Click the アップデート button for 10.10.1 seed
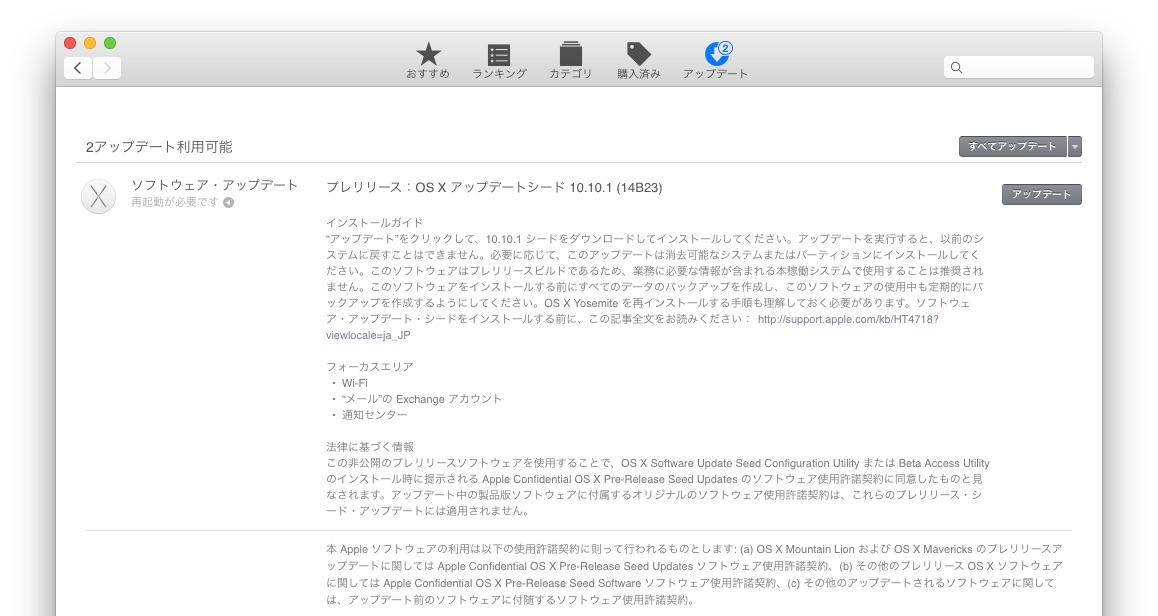Viewport: 1158px width, 616px height. tap(1041, 194)
